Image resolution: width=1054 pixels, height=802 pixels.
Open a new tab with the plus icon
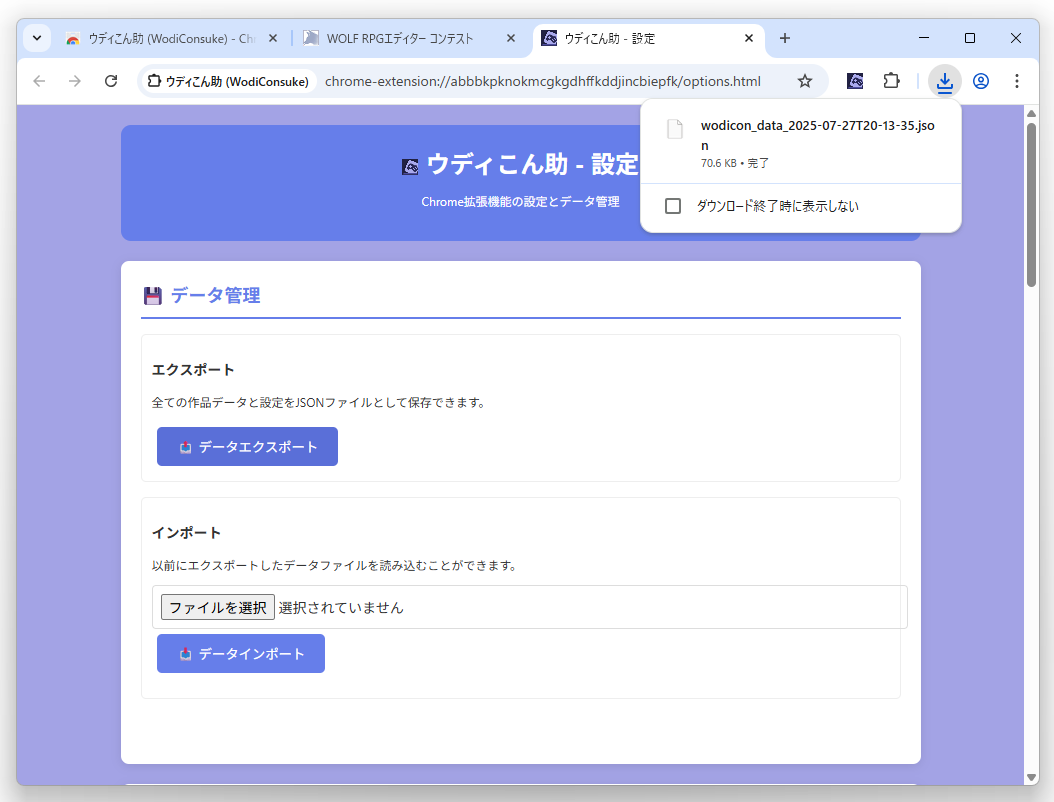coord(784,38)
